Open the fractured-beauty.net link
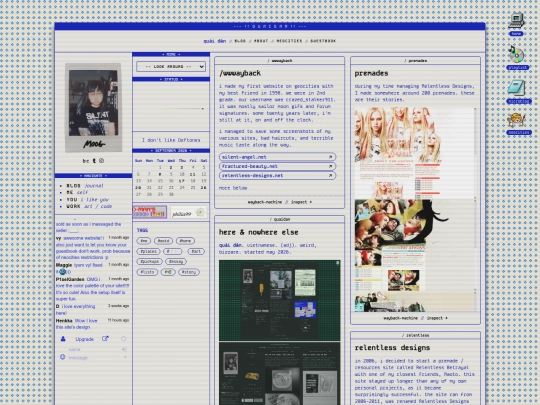 coord(278,166)
